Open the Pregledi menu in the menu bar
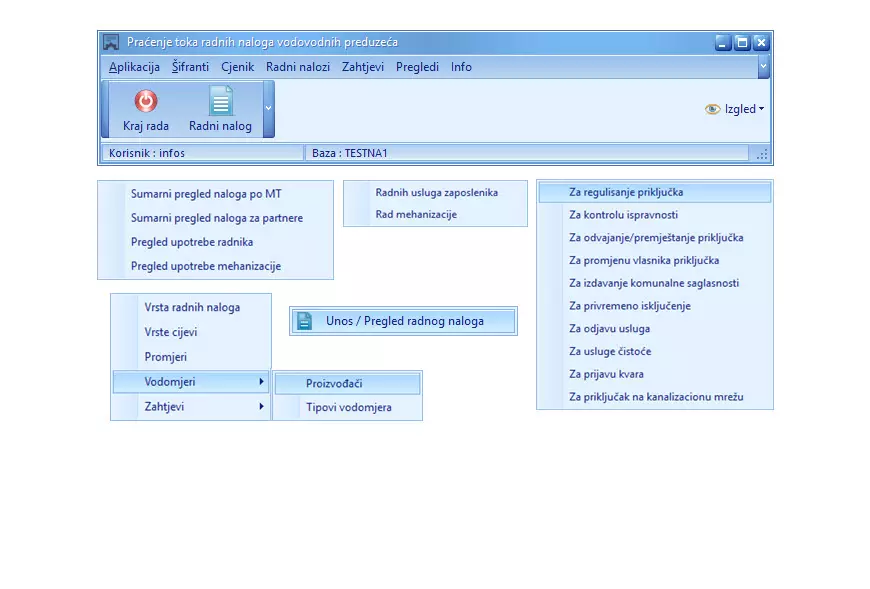870x589 pixels. point(417,67)
